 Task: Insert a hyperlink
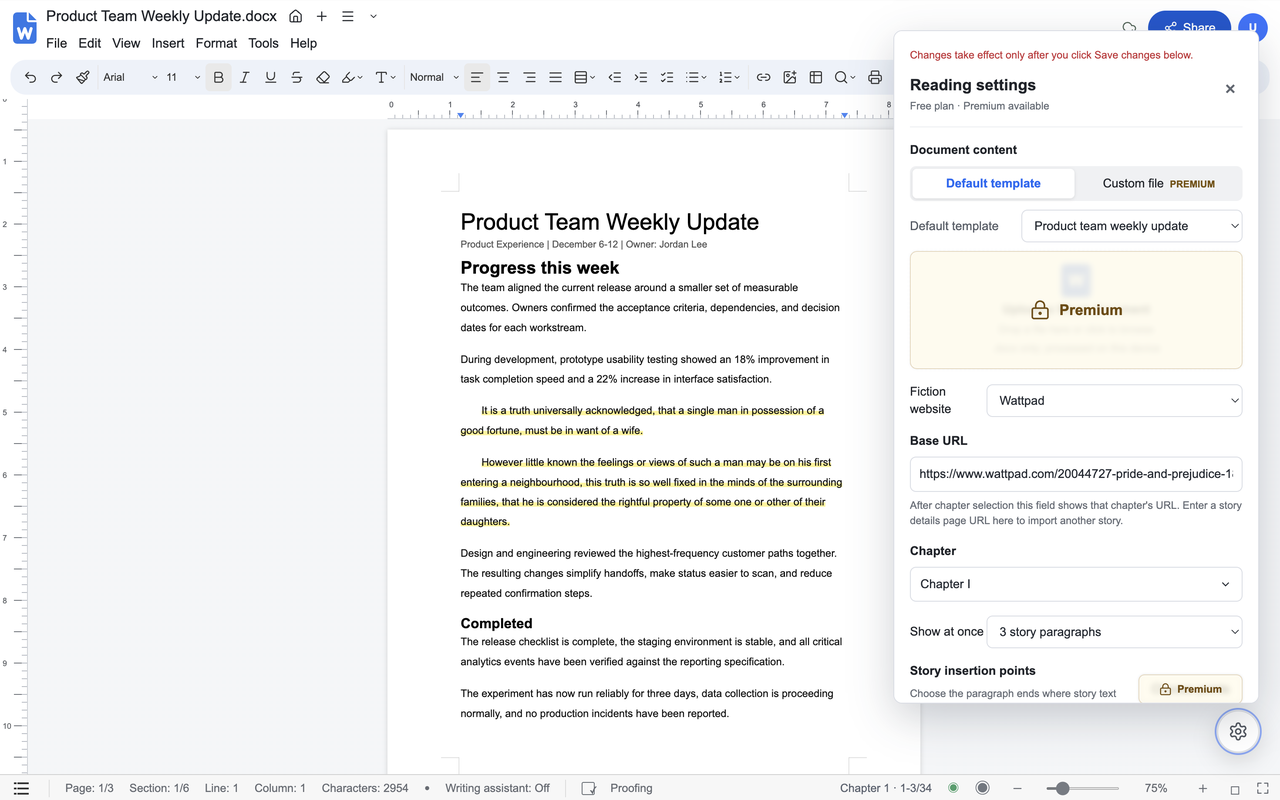[x=763, y=77]
